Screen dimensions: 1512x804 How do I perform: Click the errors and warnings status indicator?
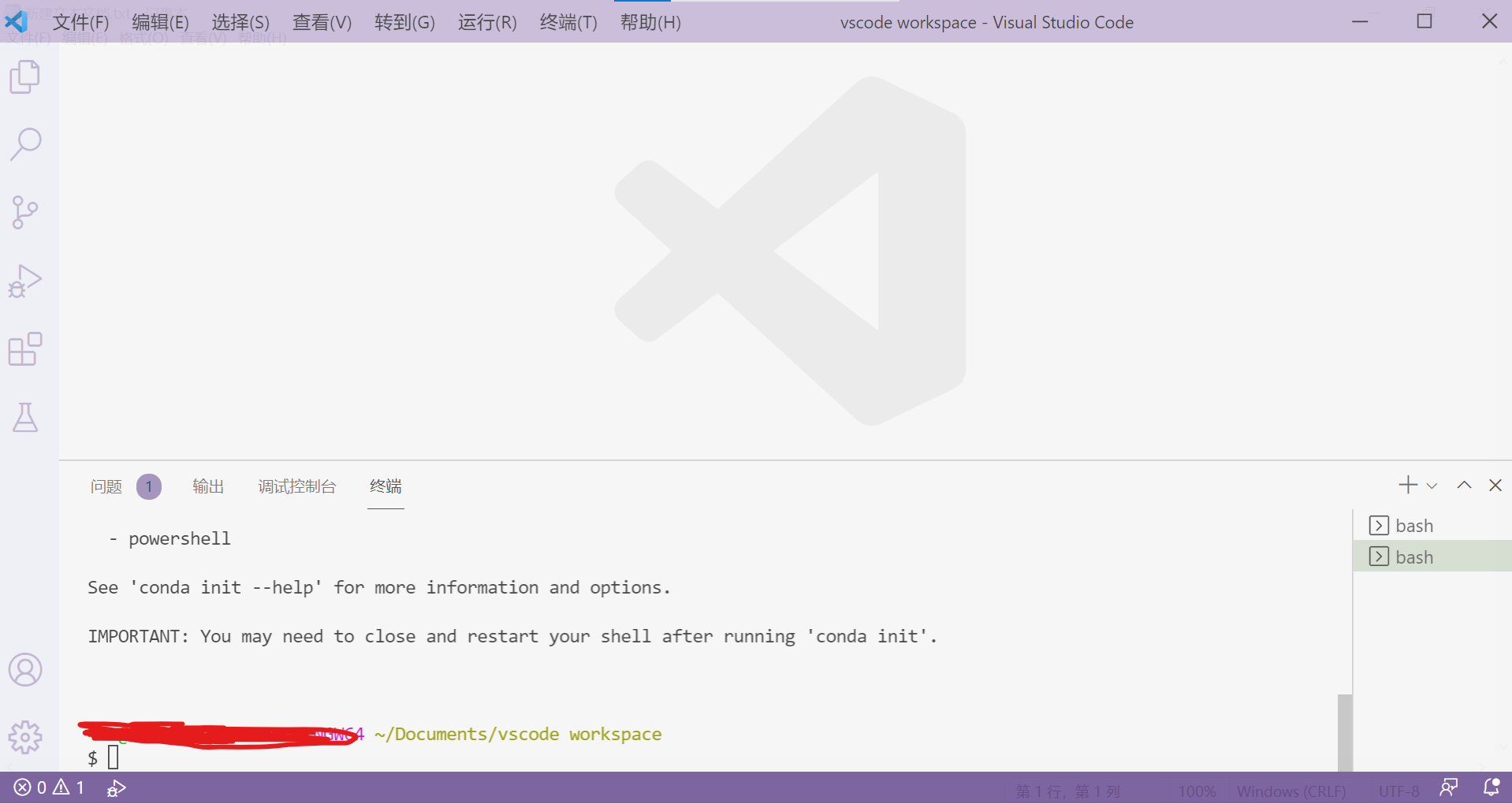click(x=49, y=787)
